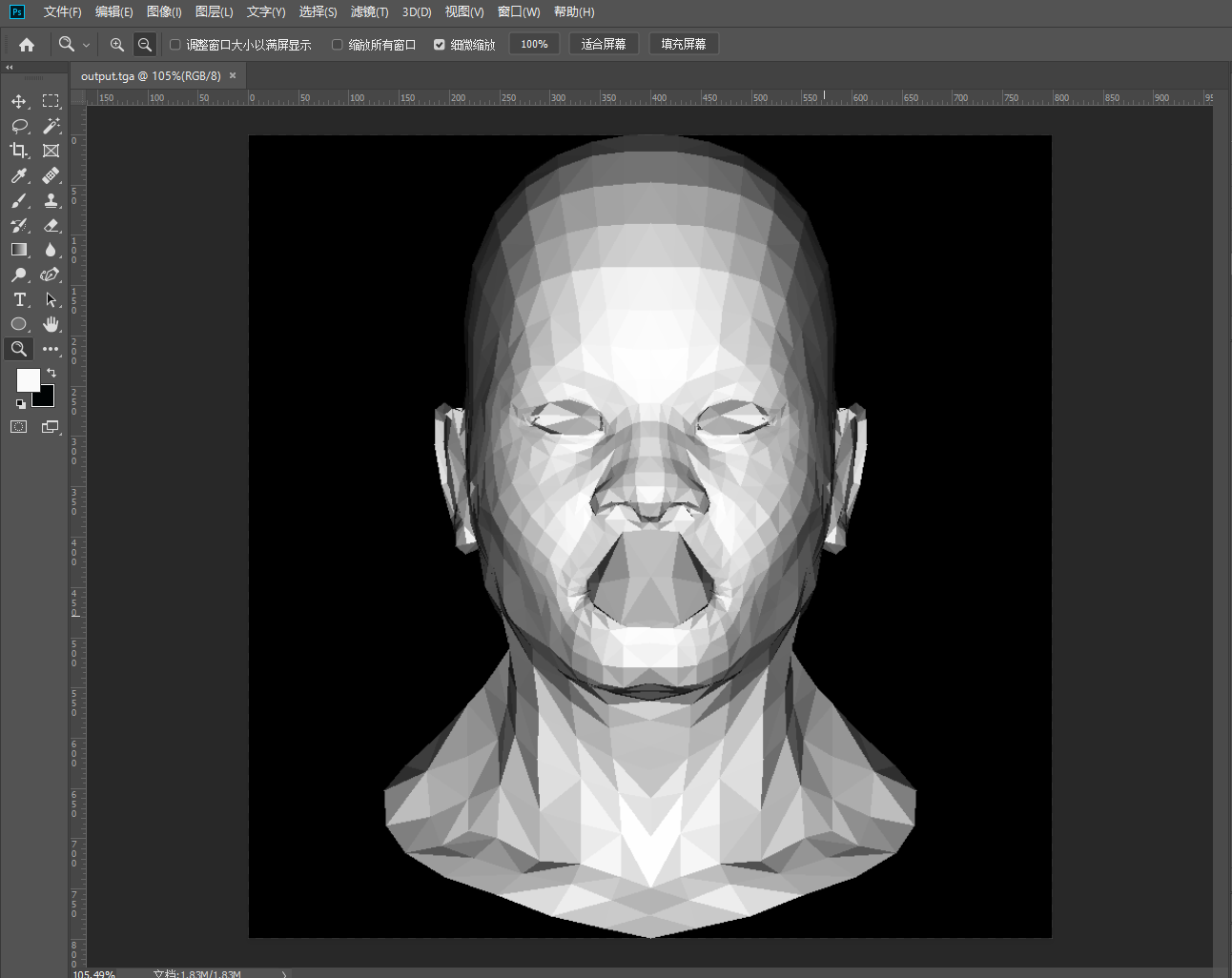This screenshot has width=1232, height=978.
Task: Open the 图层(L) menu
Action: pos(214,12)
